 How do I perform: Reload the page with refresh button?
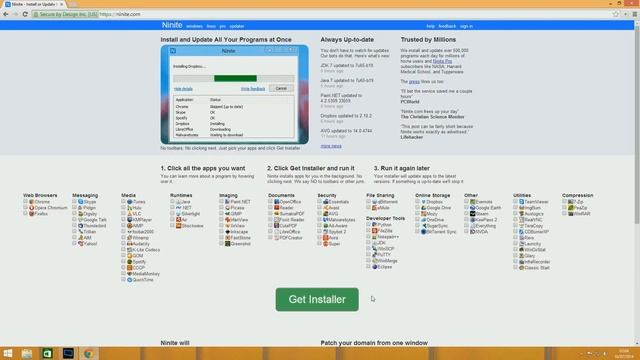coord(25,14)
